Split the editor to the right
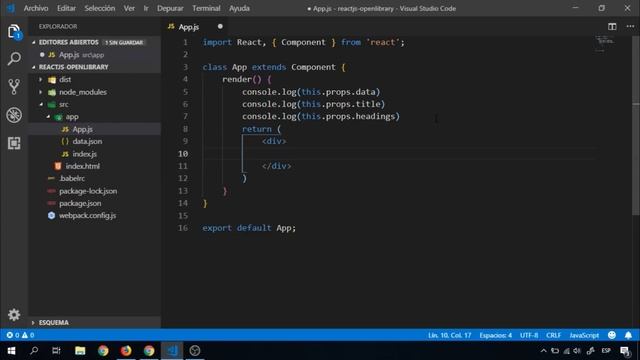This screenshot has width=640, height=360. tap(612, 27)
